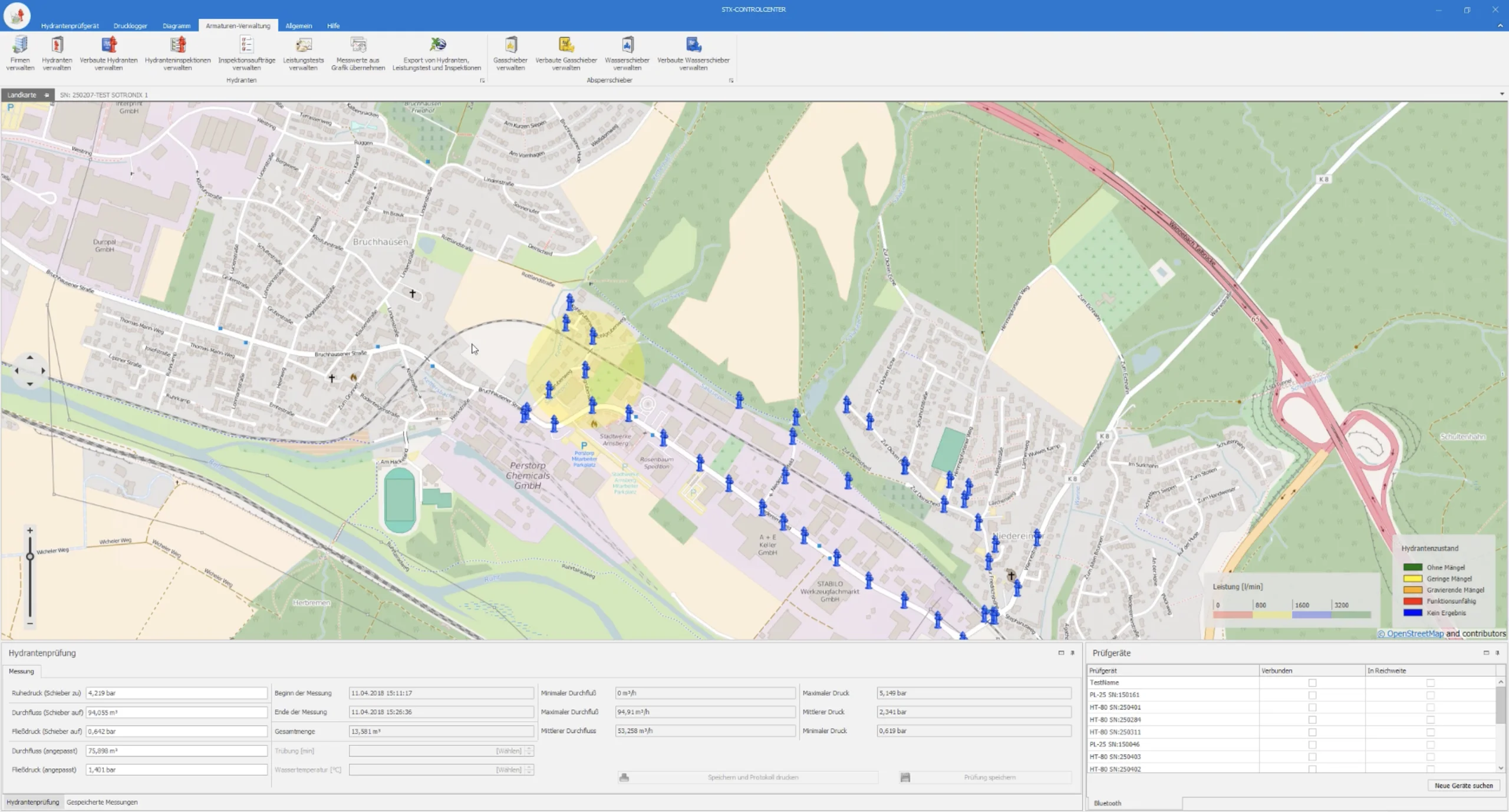Click blue Kein Ergebnis legend swatch

1413,613
